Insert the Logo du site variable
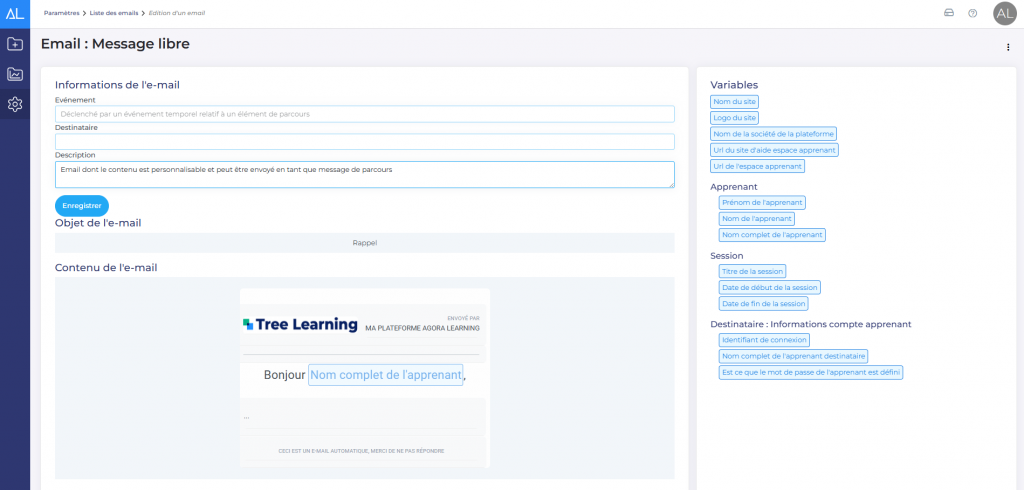1024x490 pixels. coord(735,118)
